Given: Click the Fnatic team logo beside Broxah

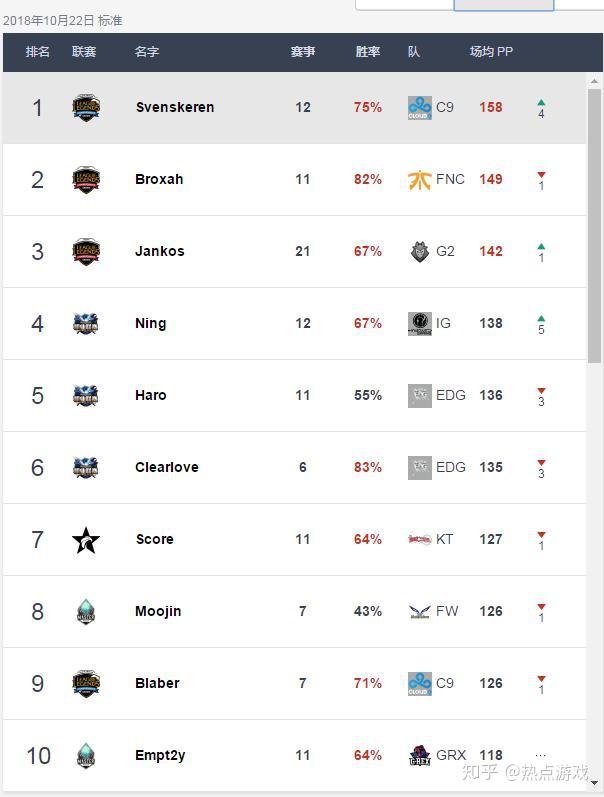Looking at the screenshot, I should 419,180.
